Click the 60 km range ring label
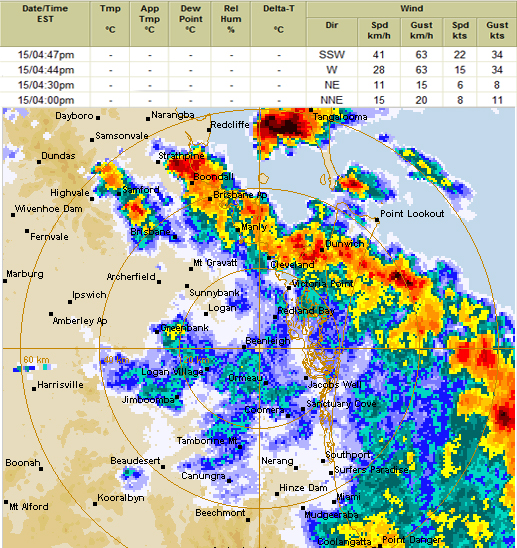The height and width of the screenshot is (548, 517). point(36,360)
